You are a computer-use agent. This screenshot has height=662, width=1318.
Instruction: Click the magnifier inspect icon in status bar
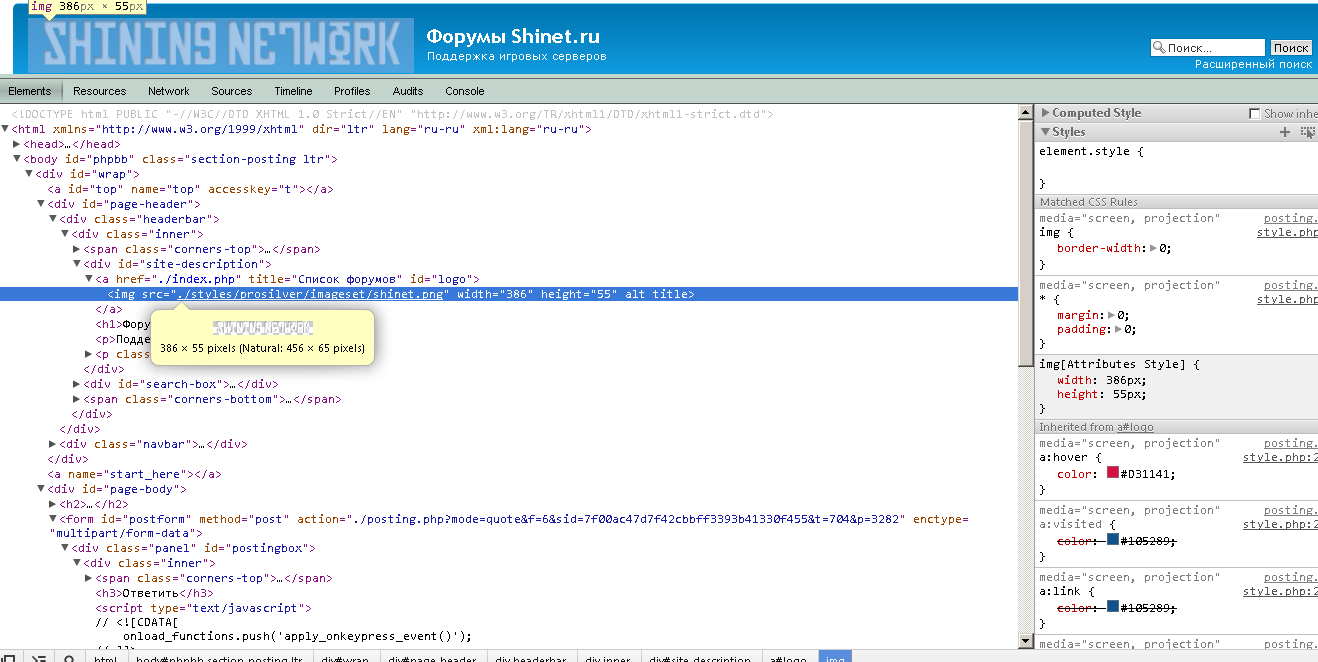69,658
